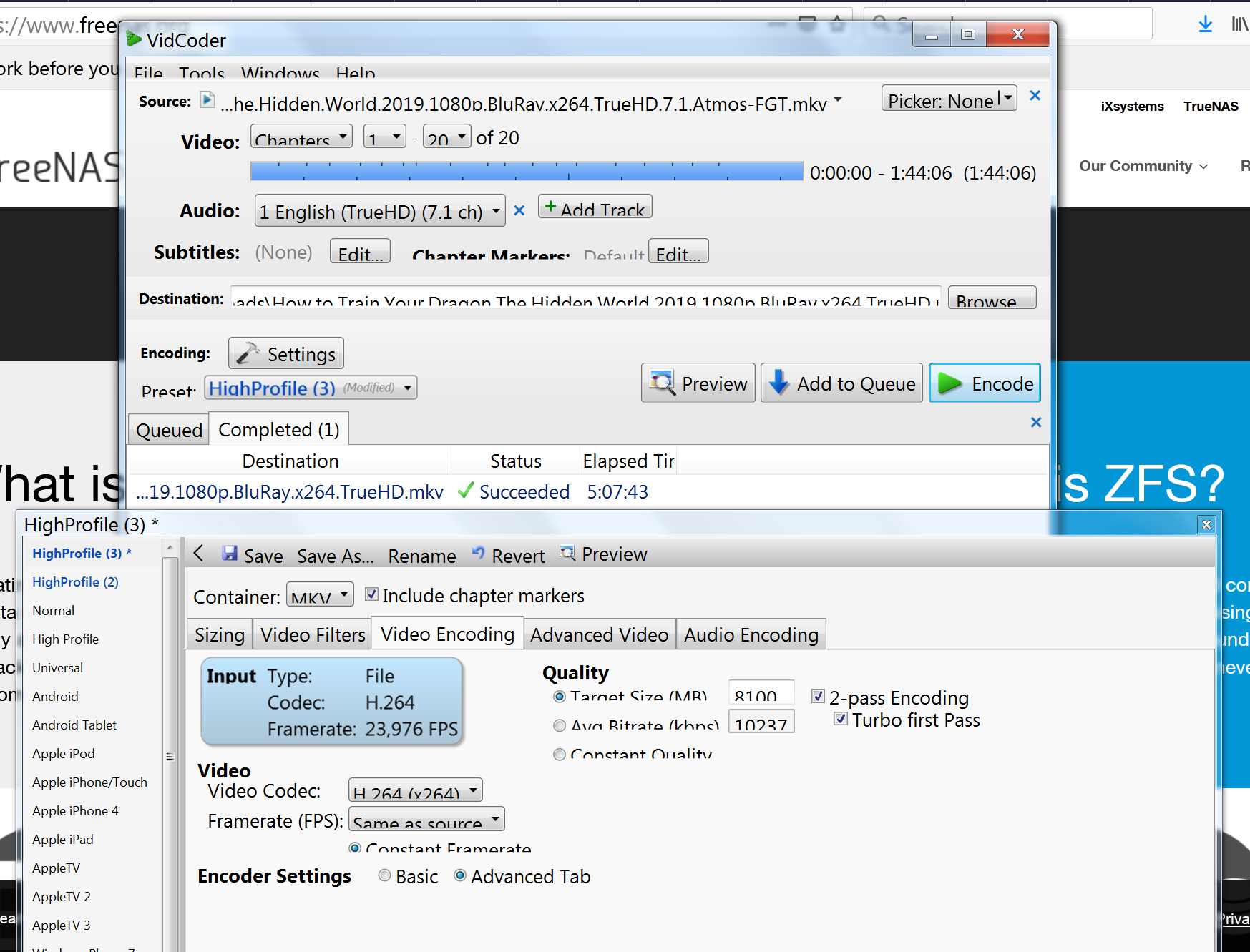Screen dimensions: 1250x952
Task: Click the green plus Add Track button
Action: [x=595, y=207]
